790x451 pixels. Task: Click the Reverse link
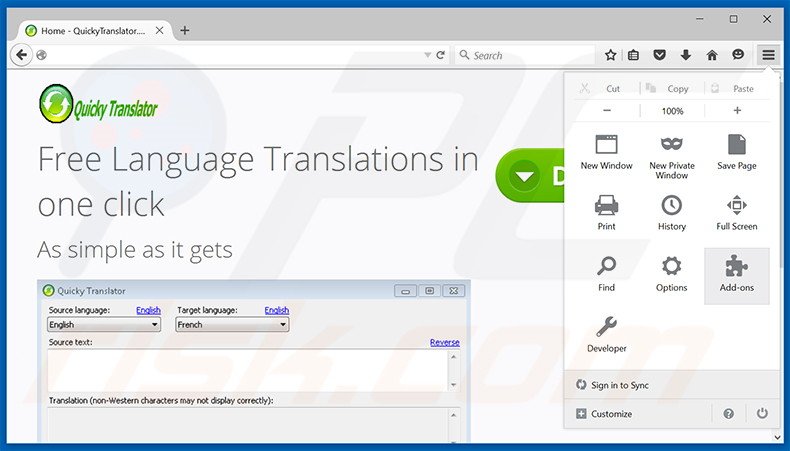[x=444, y=342]
